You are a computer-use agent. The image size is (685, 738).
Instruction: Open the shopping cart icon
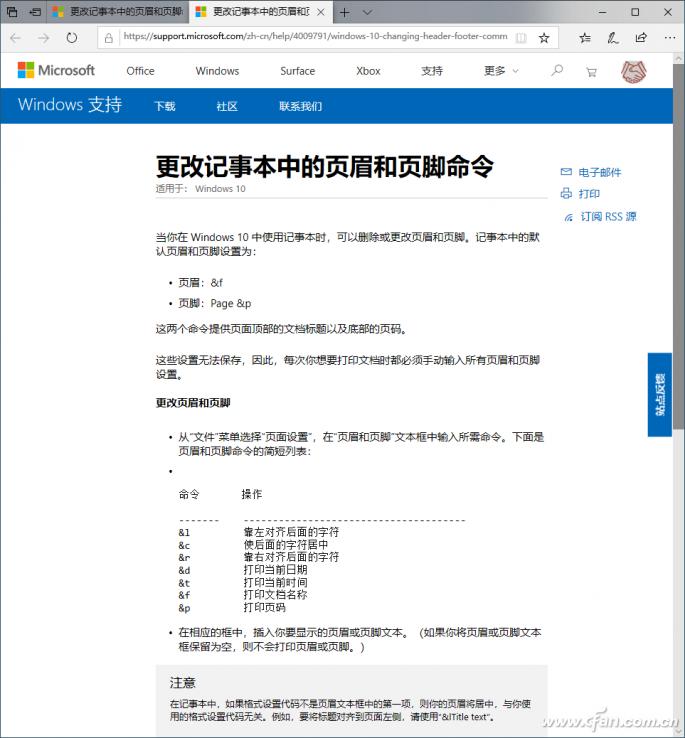pyautogui.click(x=591, y=71)
